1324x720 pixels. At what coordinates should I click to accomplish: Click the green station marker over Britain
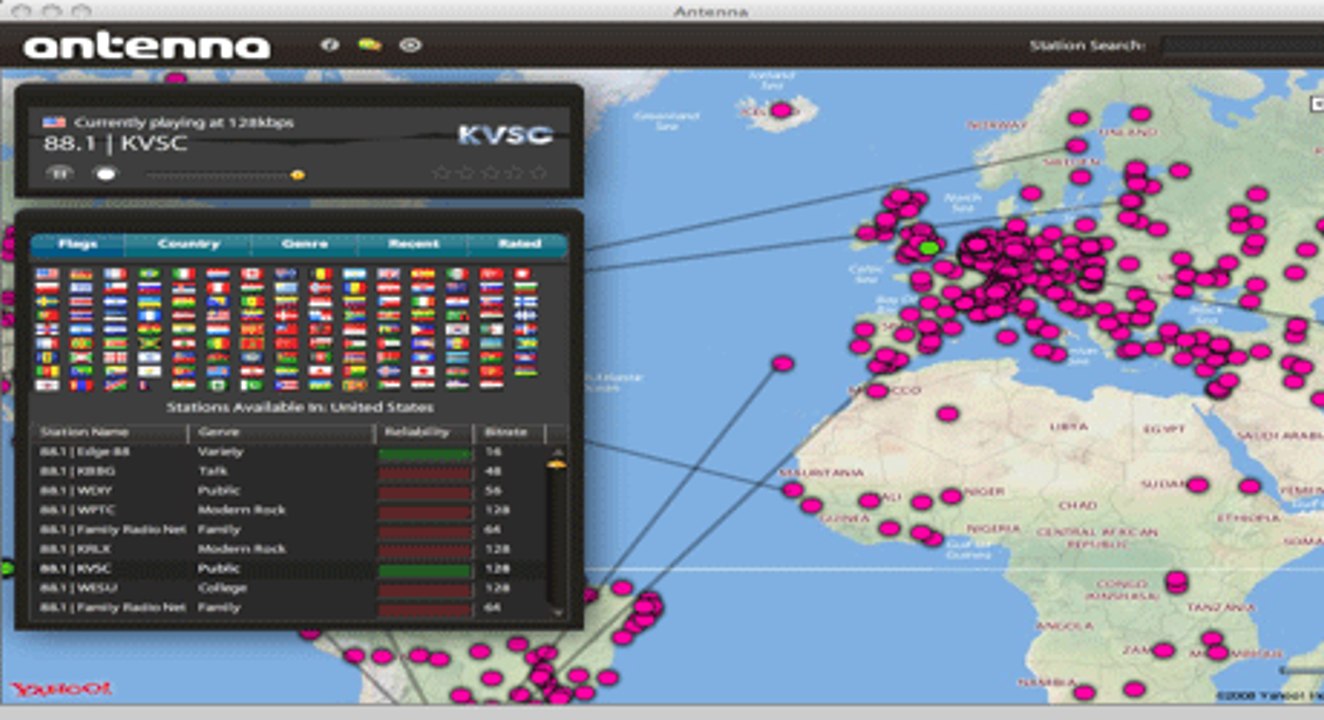[x=930, y=247]
